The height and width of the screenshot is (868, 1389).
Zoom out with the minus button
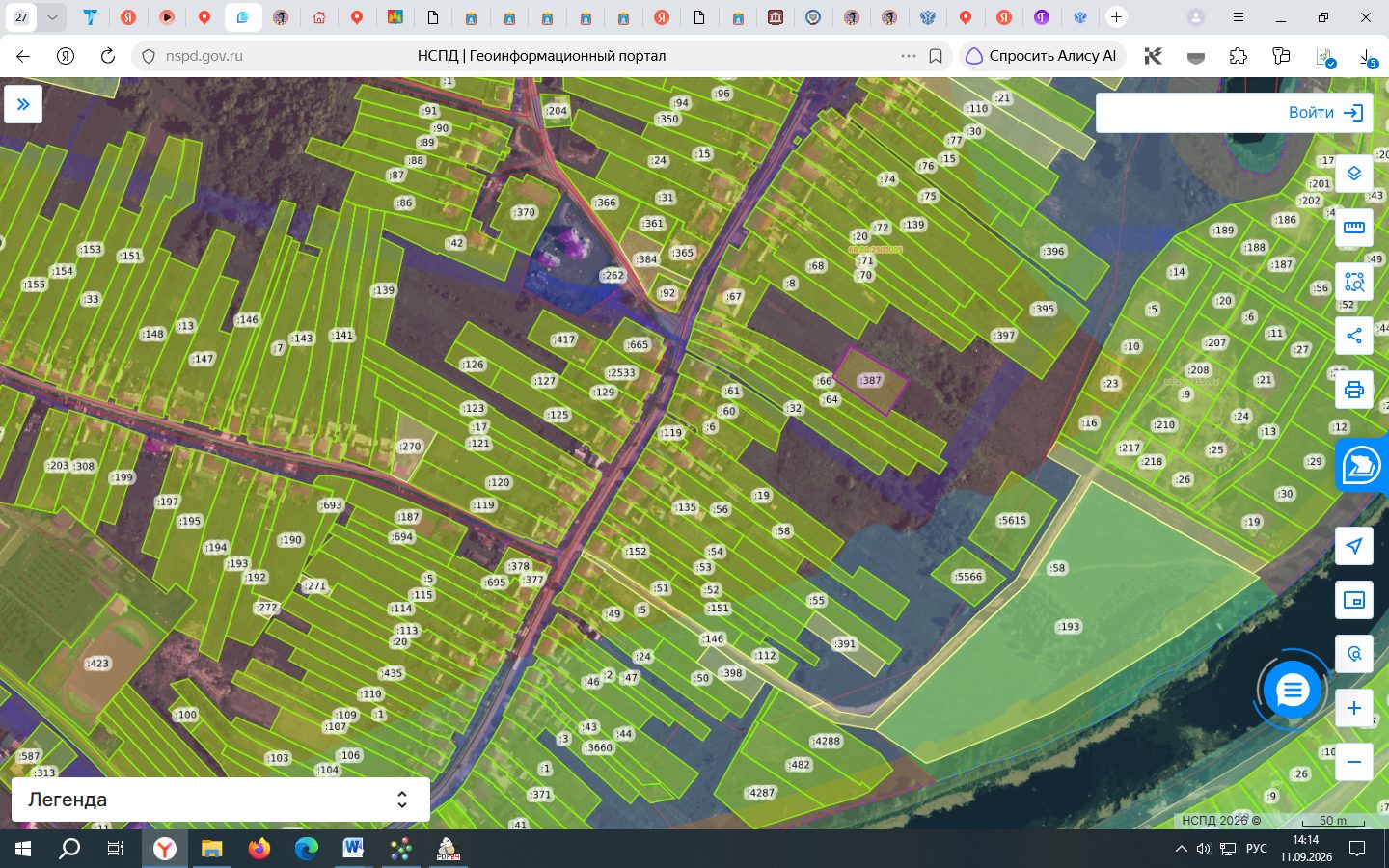1354,762
